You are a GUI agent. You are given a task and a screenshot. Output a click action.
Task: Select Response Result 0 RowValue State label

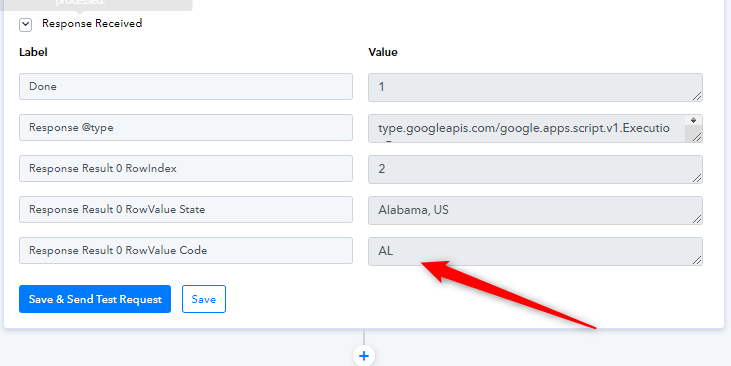pos(186,209)
